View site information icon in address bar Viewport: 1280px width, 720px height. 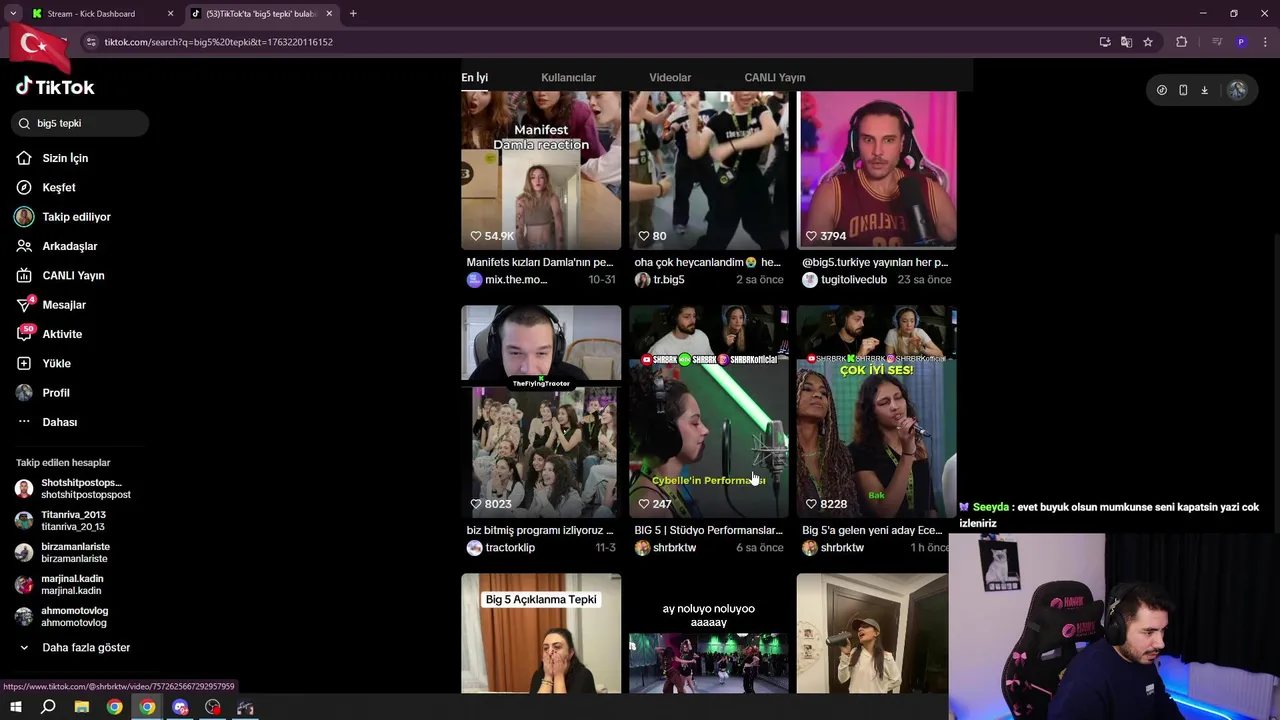coord(91,42)
